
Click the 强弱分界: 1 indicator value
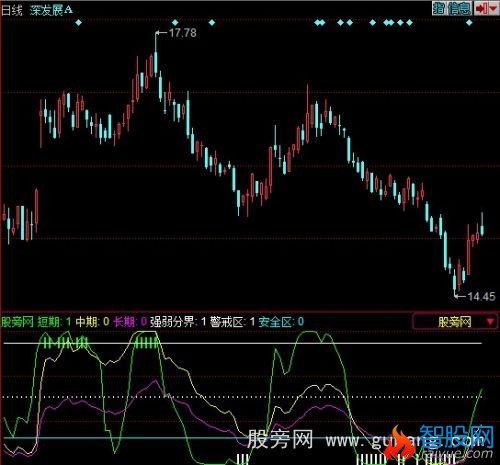[178, 322]
